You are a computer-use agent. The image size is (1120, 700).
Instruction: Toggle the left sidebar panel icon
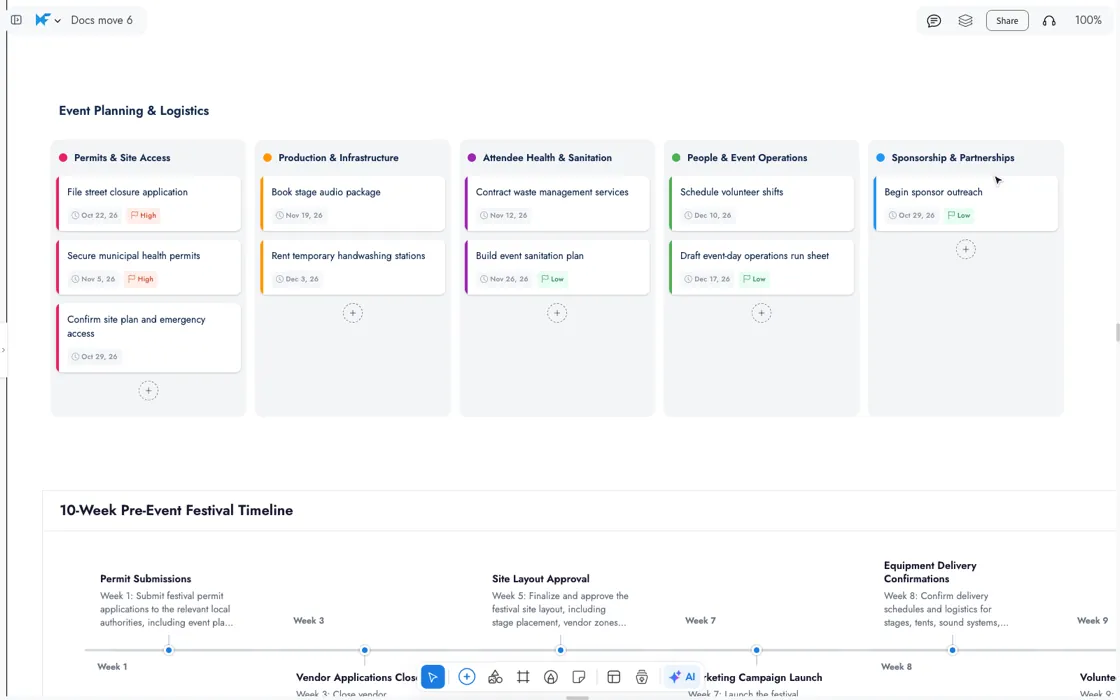coord(16,20)
